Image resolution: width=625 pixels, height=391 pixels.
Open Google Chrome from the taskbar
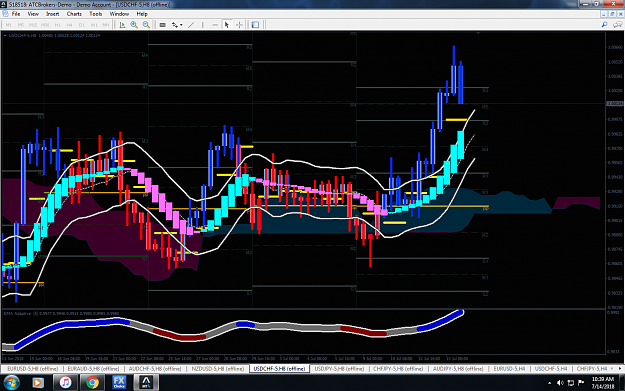click(x=92, y=383)
